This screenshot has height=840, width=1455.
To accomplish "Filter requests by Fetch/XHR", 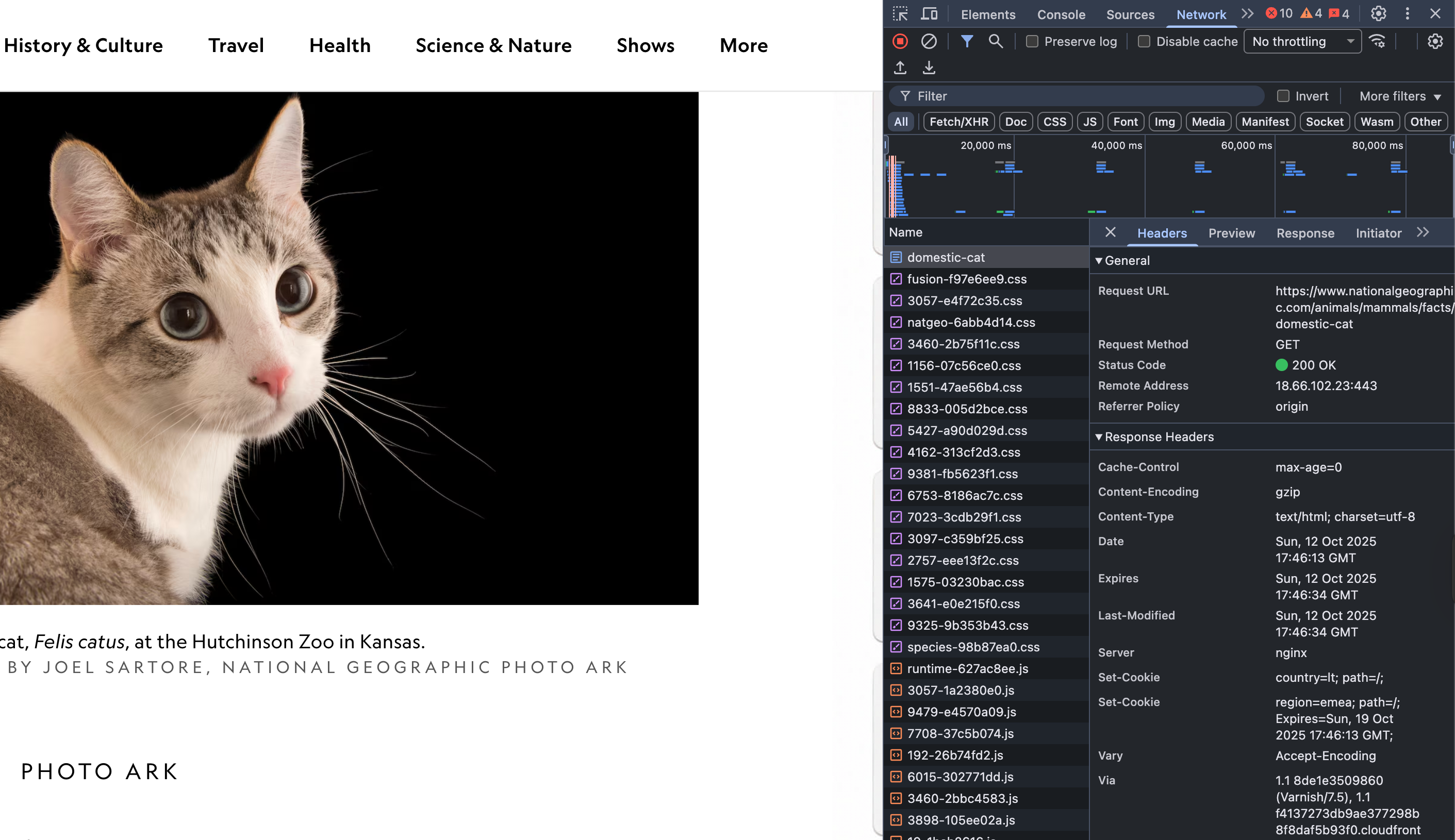I will pyautogui.click(x=958, y=122).
